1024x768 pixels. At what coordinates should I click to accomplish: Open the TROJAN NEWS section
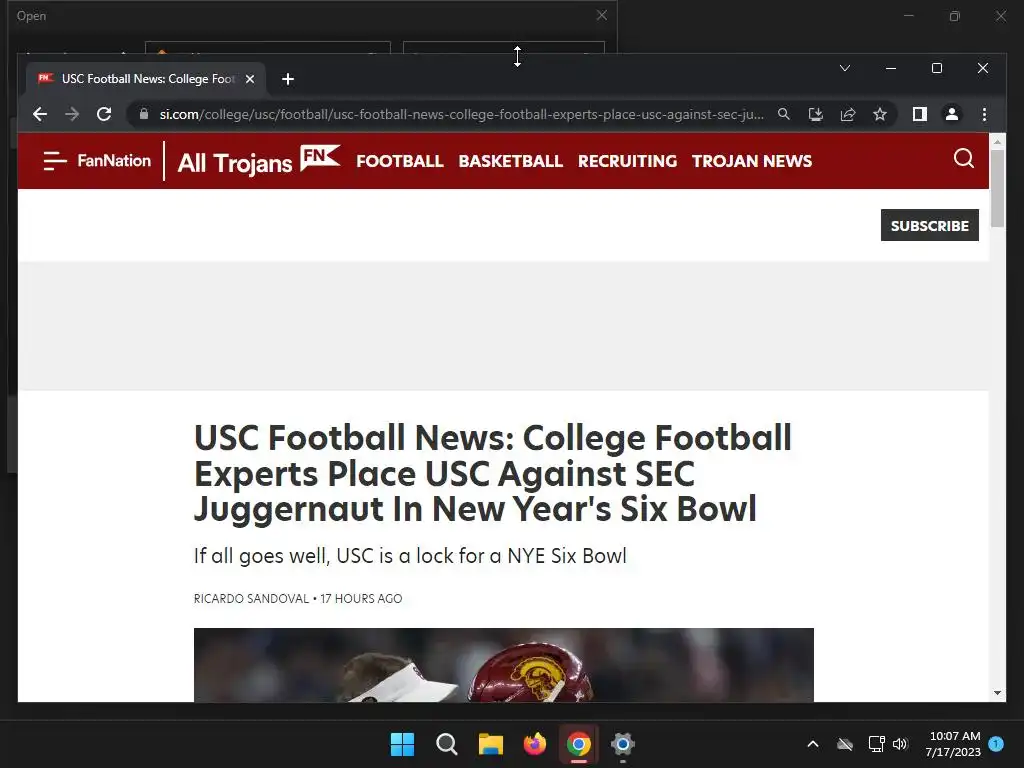coord(752,161)
